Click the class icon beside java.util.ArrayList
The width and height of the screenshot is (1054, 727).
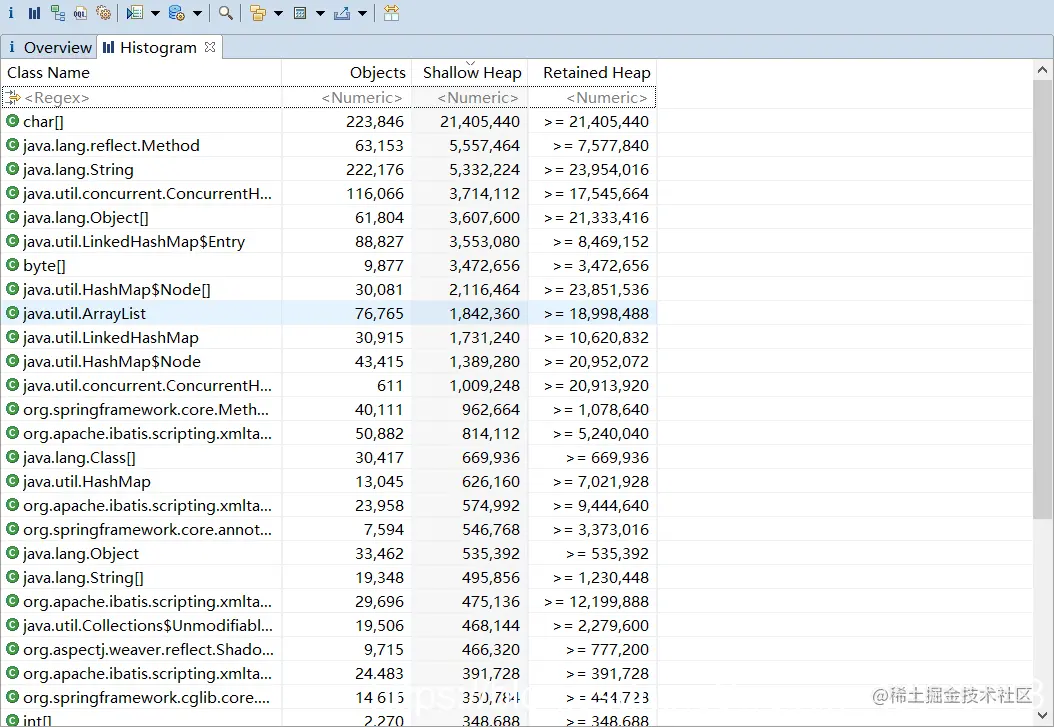pyautogui.click(x=12, y=313)
